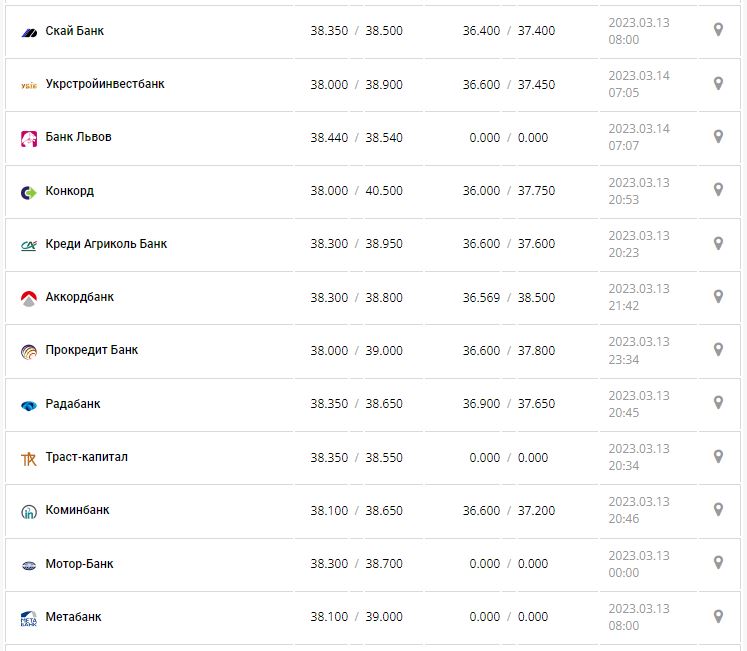Click the Аккордбанк row's 38.300 / 38.800 rate

[x=356, y=297]
